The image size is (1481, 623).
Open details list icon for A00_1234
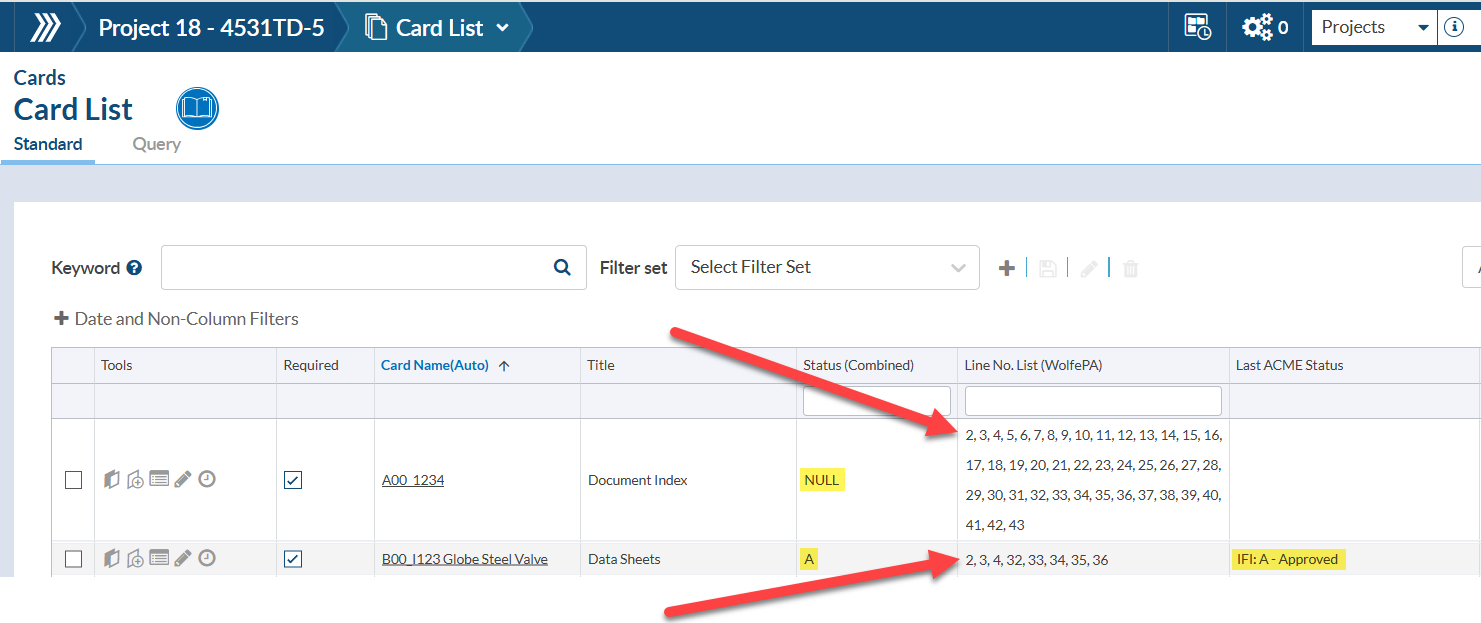pos(159,480)
